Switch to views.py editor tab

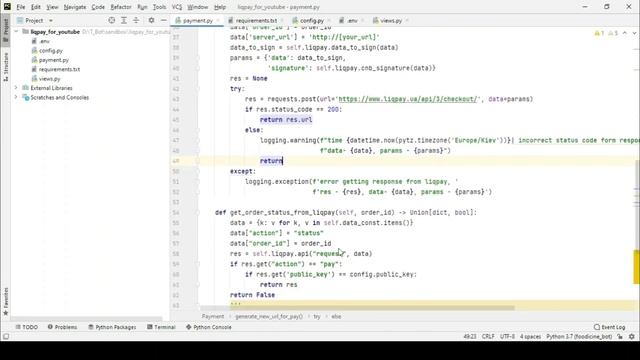pyautogui.click(x=391, y=20)
